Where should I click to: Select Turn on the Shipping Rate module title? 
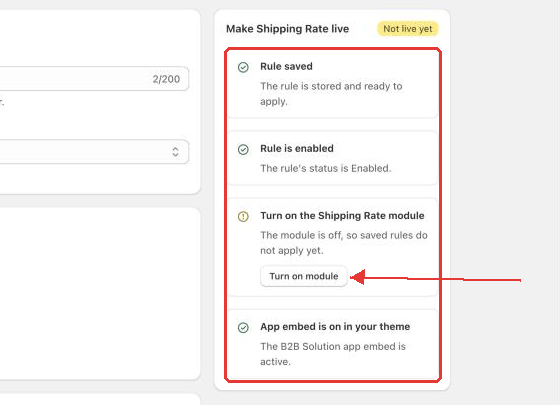tap(342, 216)
